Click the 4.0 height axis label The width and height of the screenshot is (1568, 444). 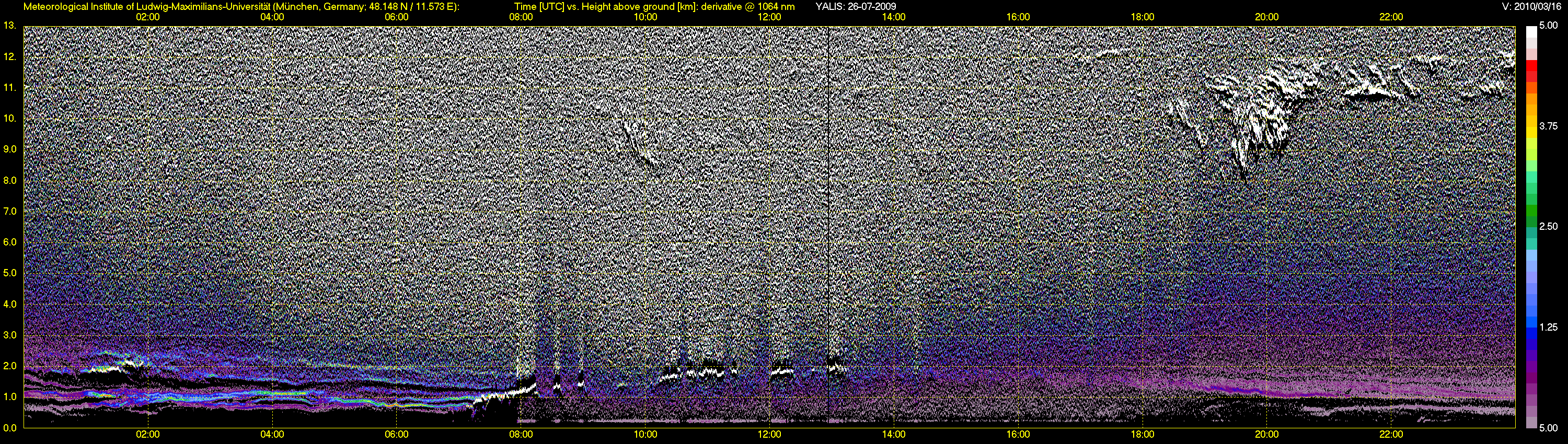point(9,304)
